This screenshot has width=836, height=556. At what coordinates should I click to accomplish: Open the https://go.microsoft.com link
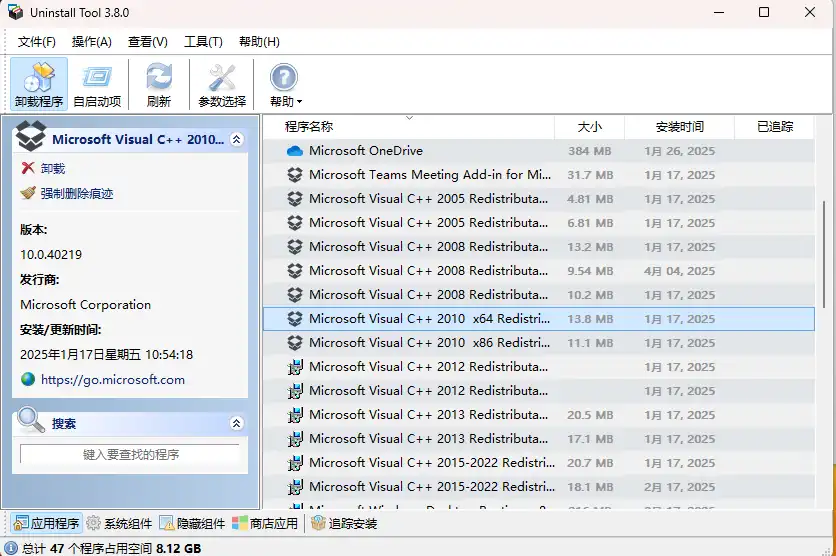click(x=113, y=380)
